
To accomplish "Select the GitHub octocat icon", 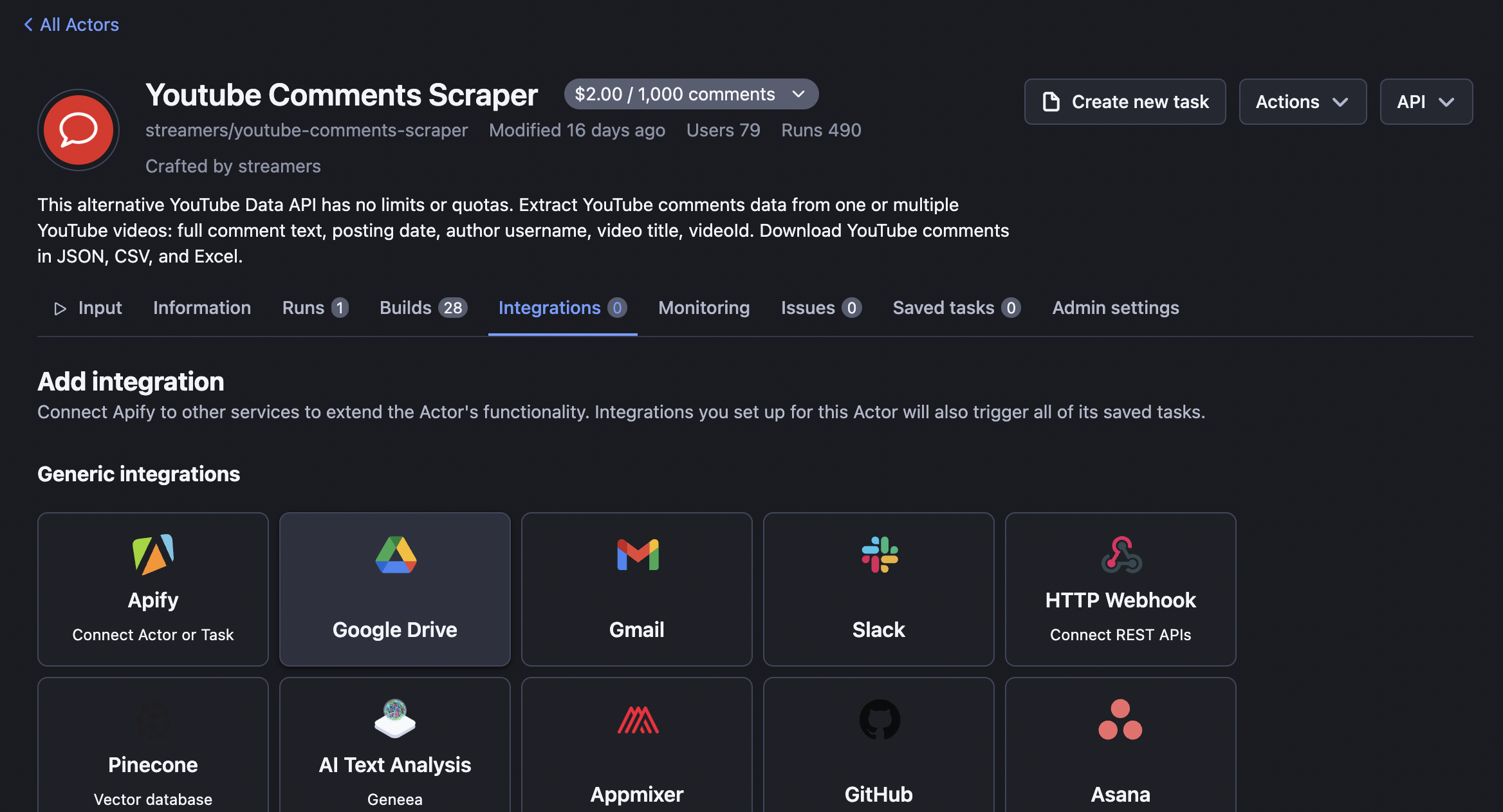I will point(879,719).
